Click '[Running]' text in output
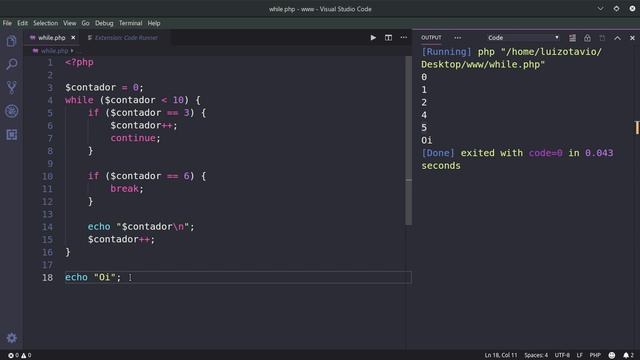 [446, 52]
